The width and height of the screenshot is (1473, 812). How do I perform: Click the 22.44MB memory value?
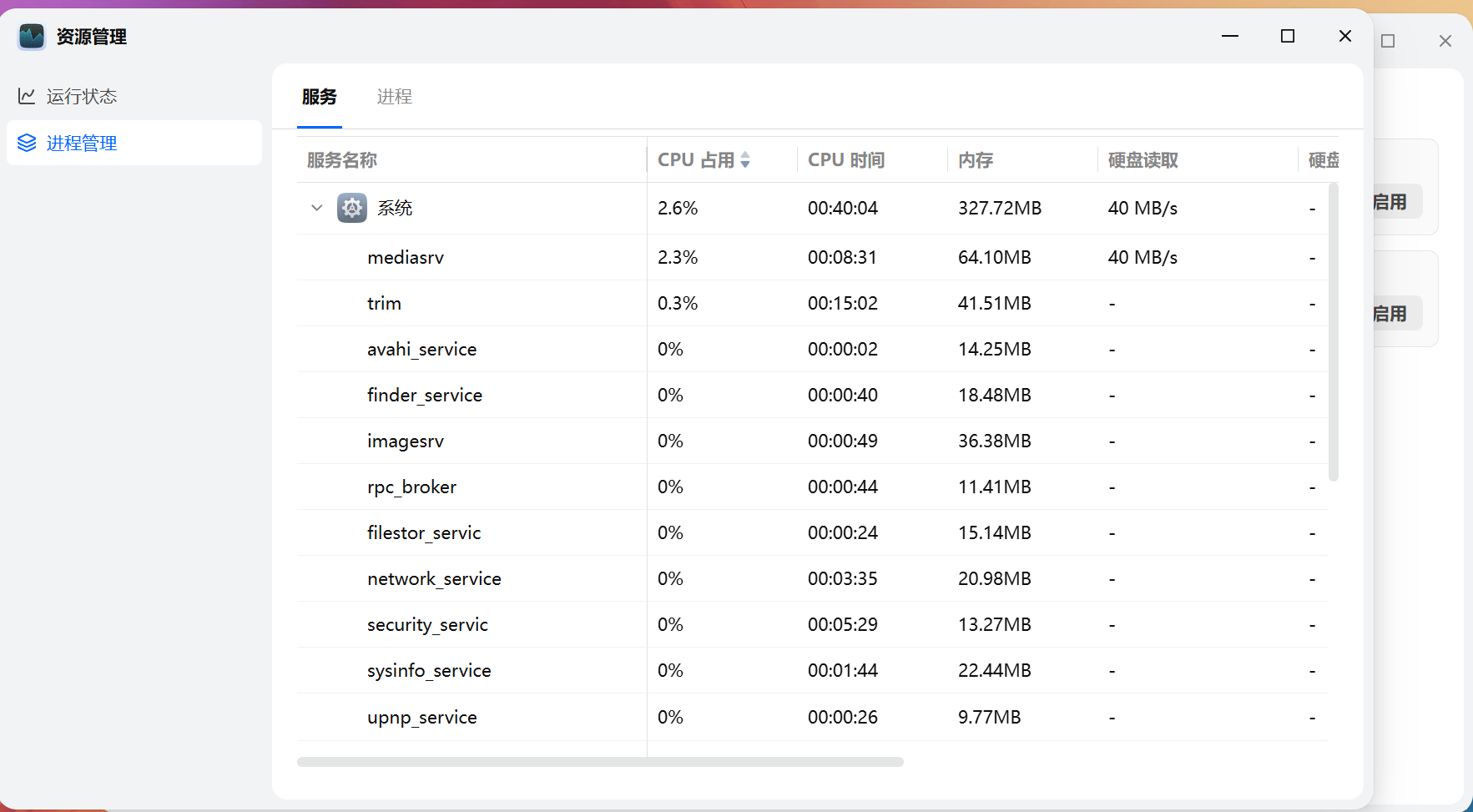995,670
